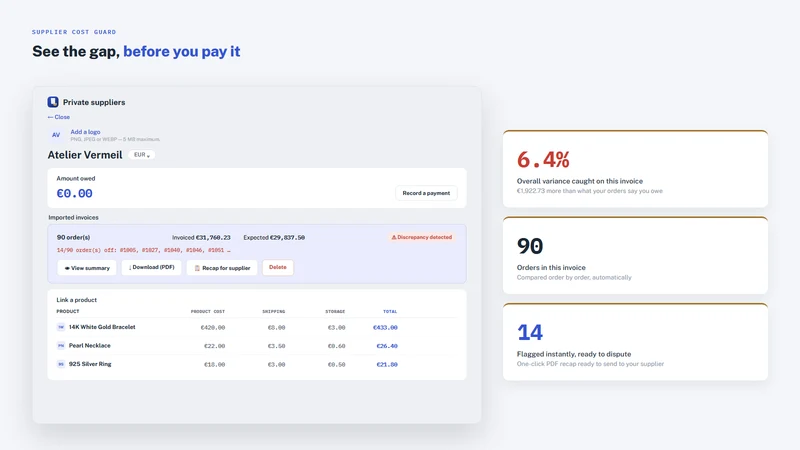Click the TOTAL column header
Image resolution: width=800 pixels, height=450 pixels.
390,311
